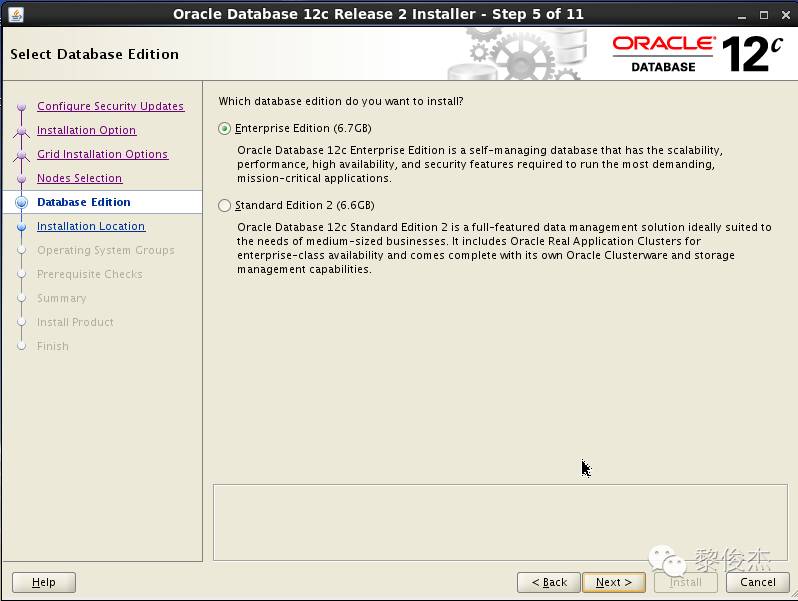Jump to Installation Location step
The width and height of the screenshot is (798, 601).
(x=91, y=226)
